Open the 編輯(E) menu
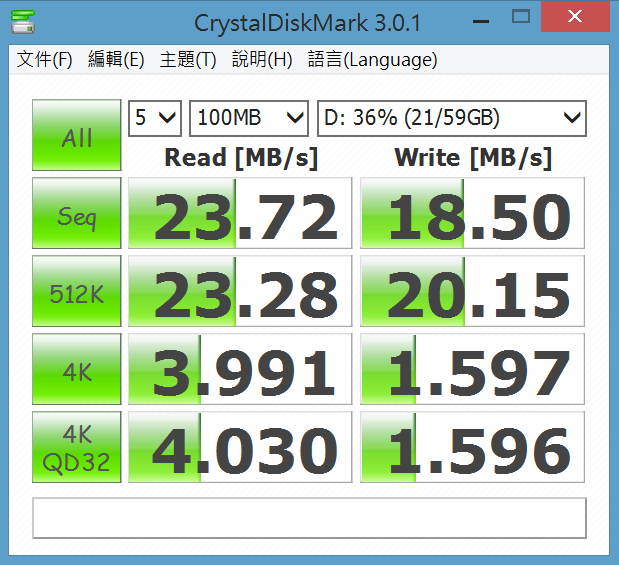Viewport: 619px width, 565px height. pyautogui.click(x=116, y=60)
